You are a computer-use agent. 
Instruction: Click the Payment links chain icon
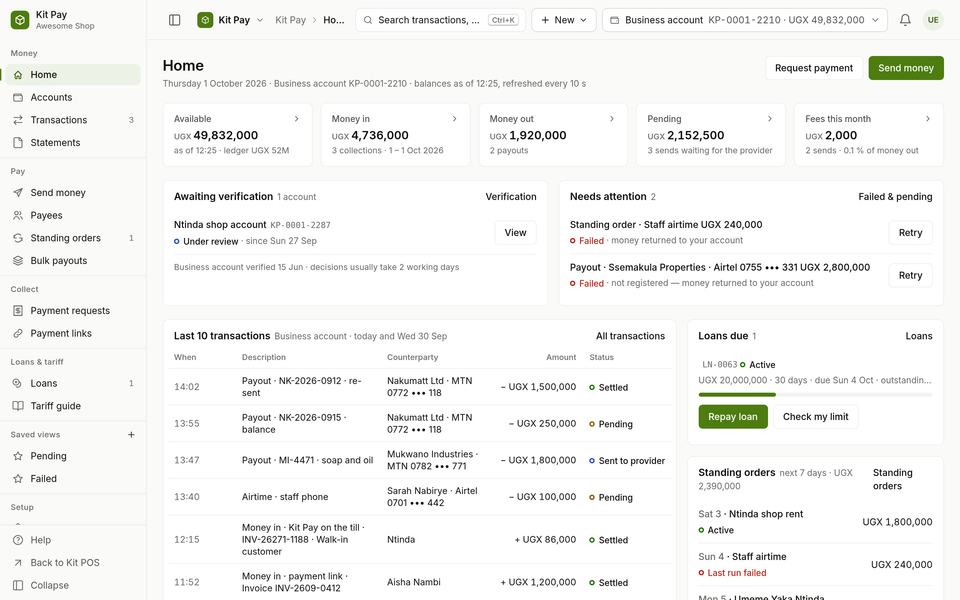pyautogui.click(x=18, y=334)
